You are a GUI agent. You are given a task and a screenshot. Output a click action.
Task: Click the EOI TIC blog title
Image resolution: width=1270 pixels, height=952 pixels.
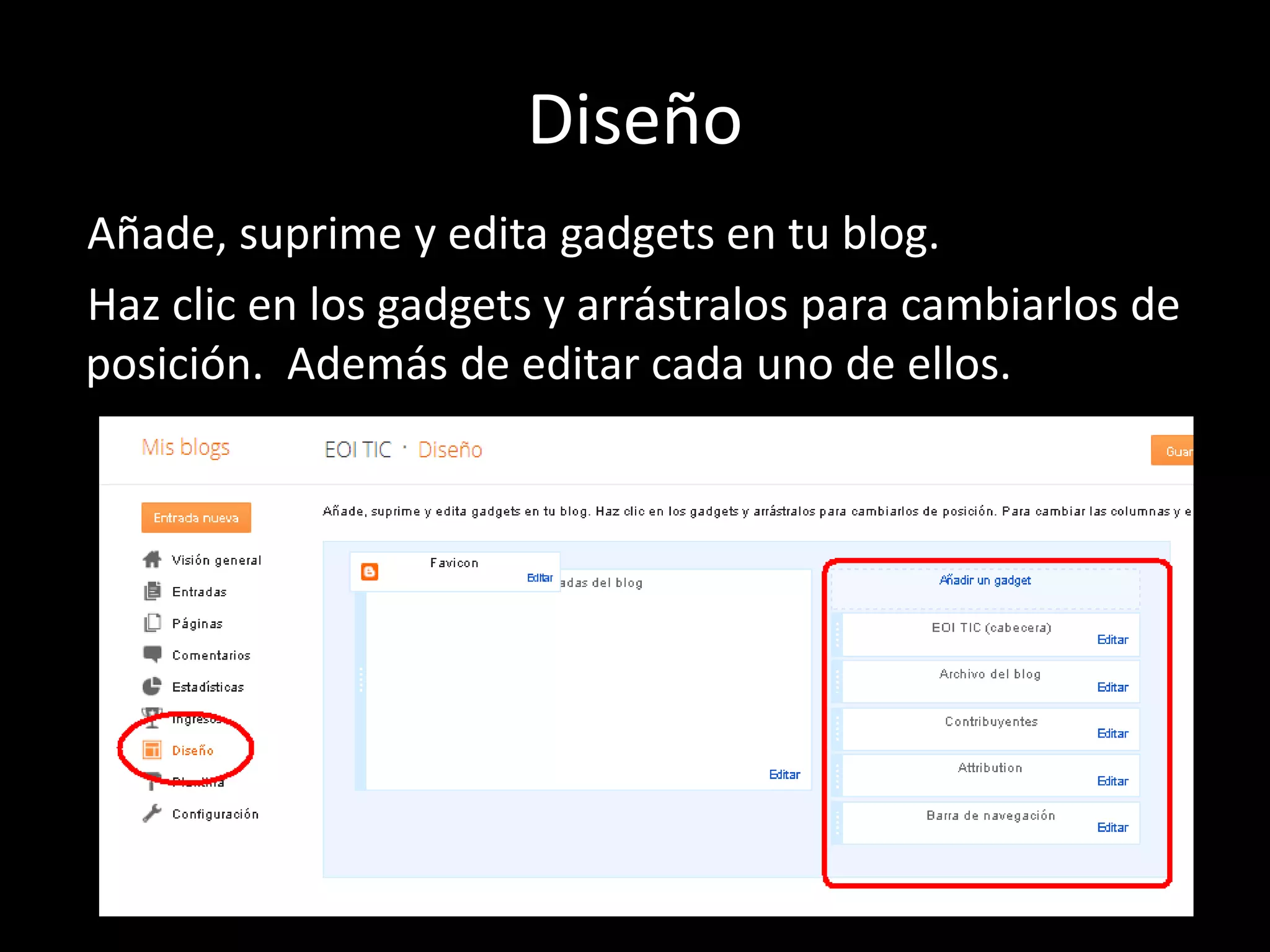(x=358, y=449)
